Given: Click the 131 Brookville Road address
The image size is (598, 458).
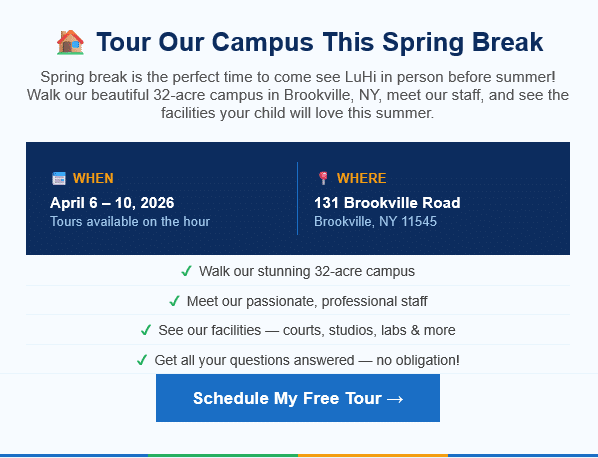Looking at the screenshot, I should (x=387, y=202).
